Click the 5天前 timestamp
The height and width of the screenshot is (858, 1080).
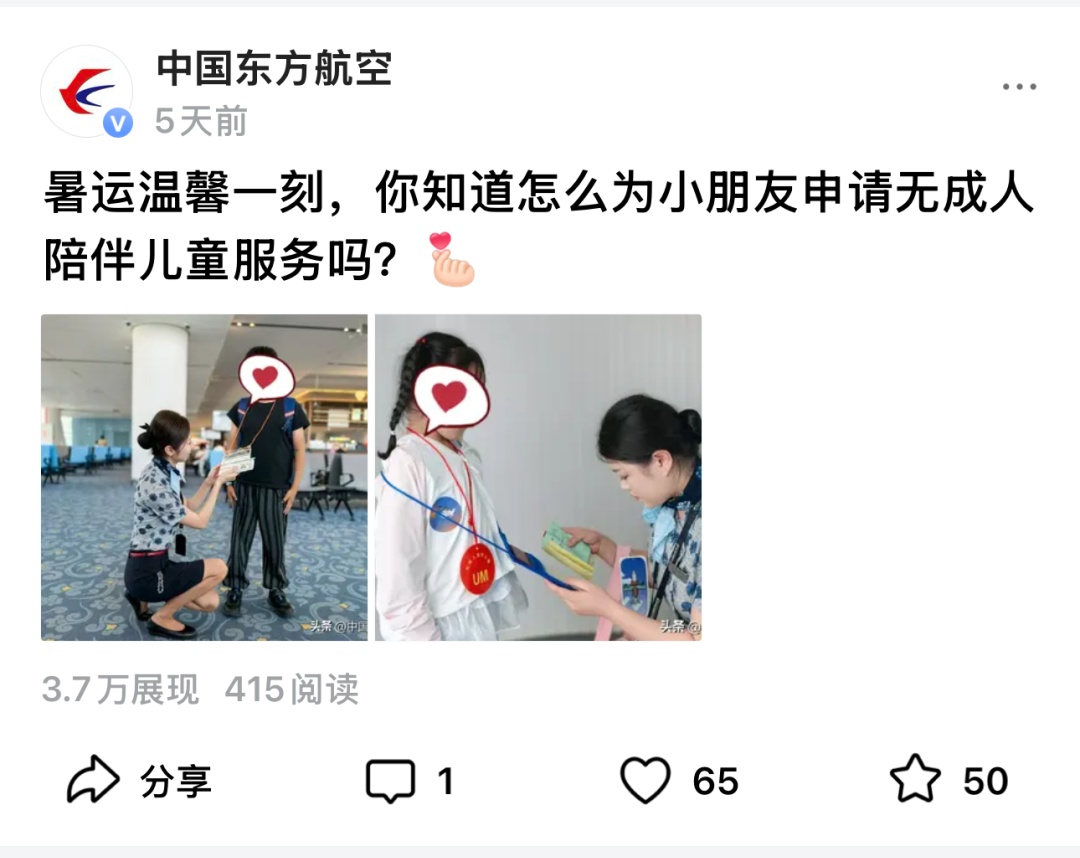pyautogui.click(x=201, y=121)
